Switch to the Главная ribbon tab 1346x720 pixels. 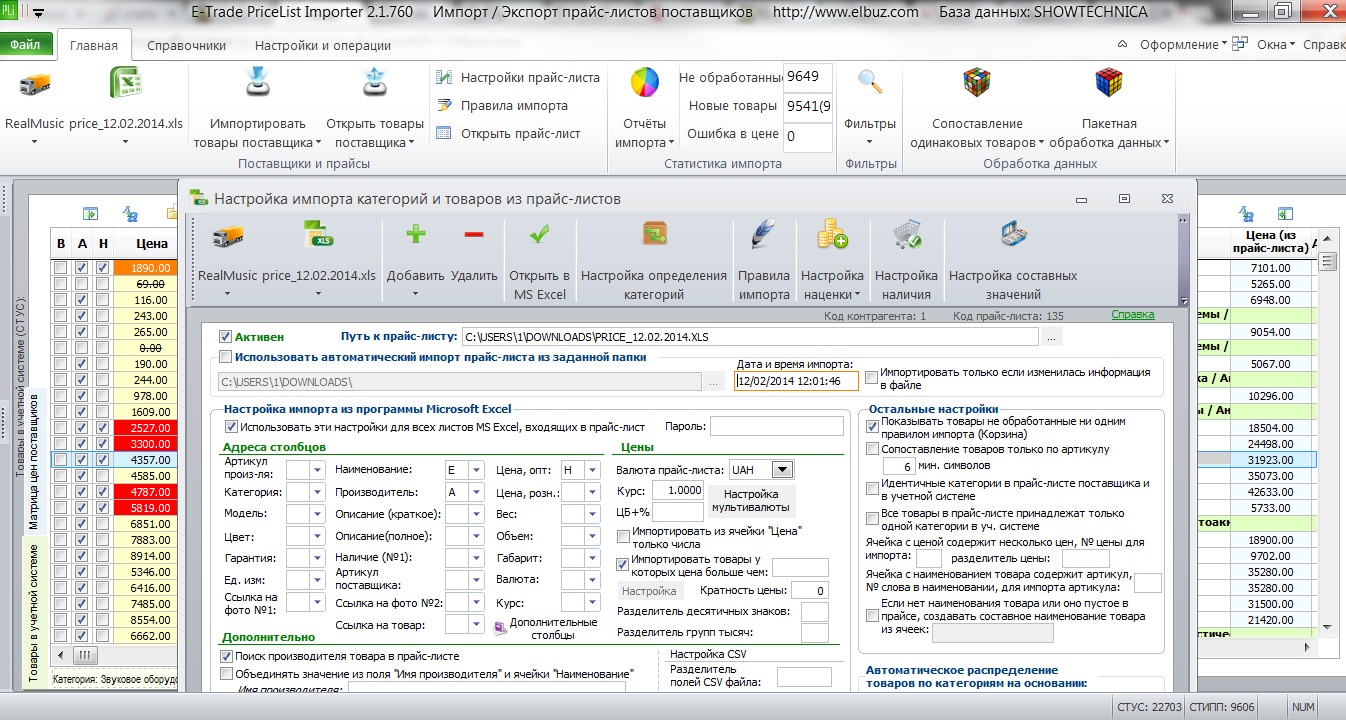[x=94, y=45]
